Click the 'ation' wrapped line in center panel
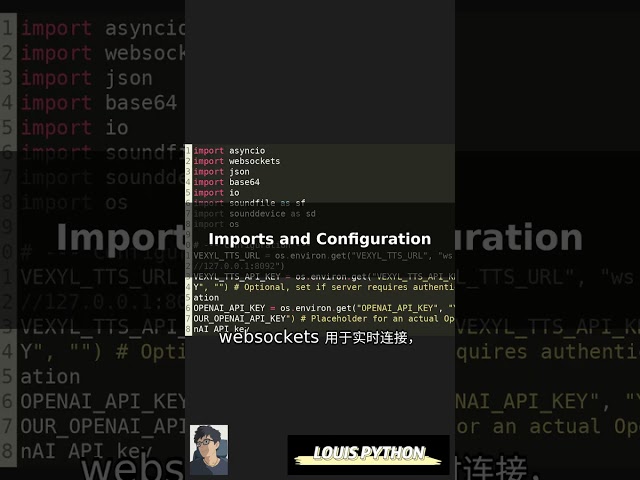The image size is (640, 480). (x=206, y=298)
